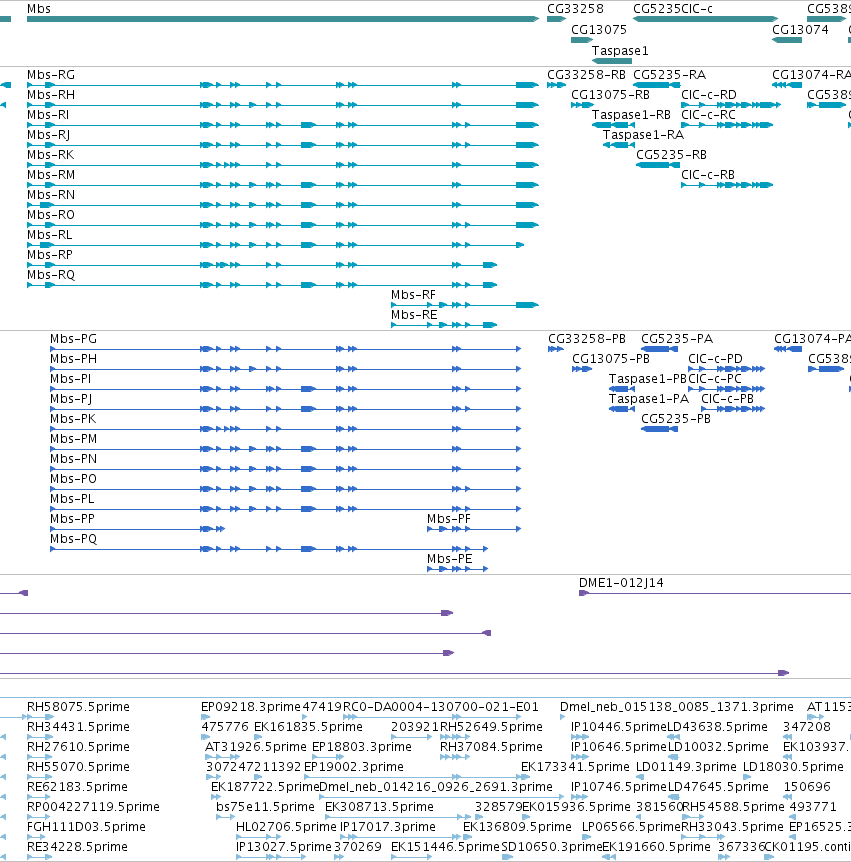Select transcript Mbs-RQ
Image resolution: width=851 pixels, height=862 pixels.
click(51, 275)
